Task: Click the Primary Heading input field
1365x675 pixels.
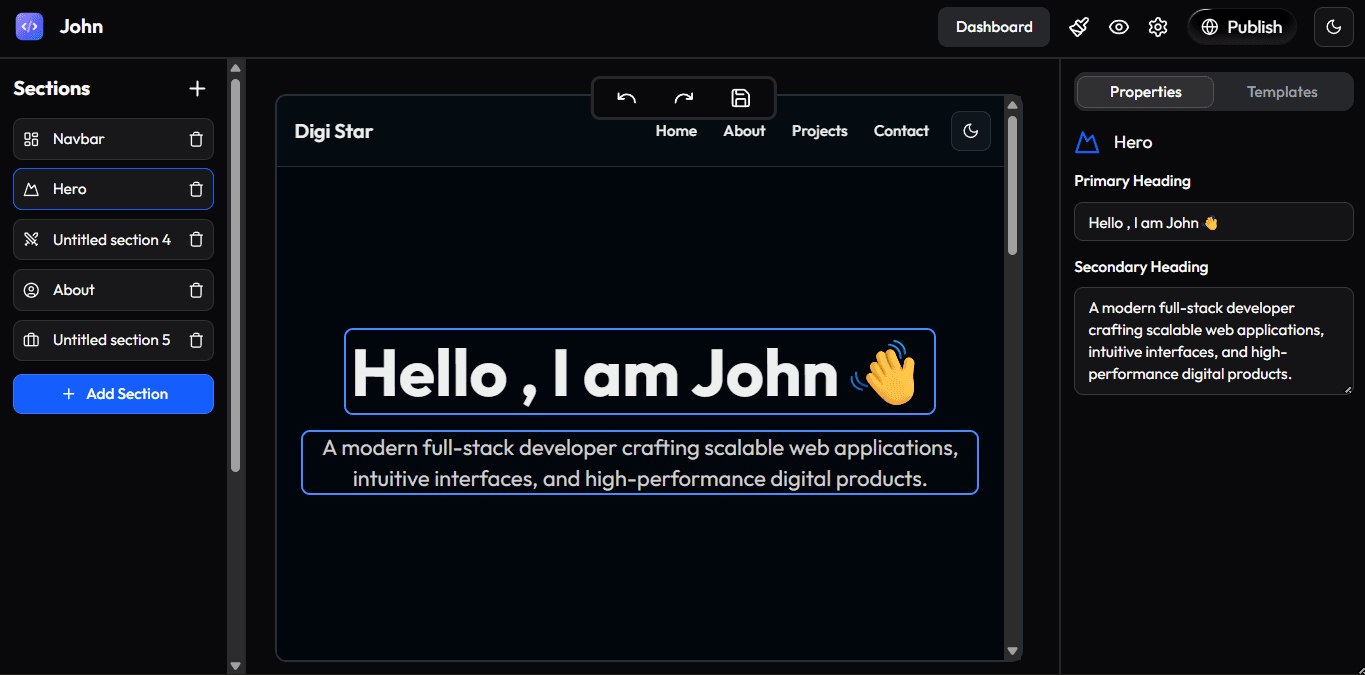Action: pos(1213,223)
